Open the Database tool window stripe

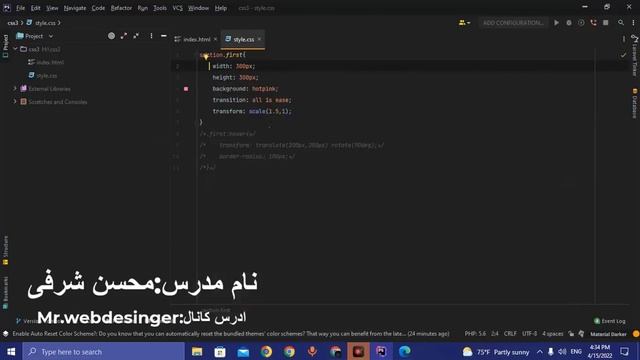point(634,103)
